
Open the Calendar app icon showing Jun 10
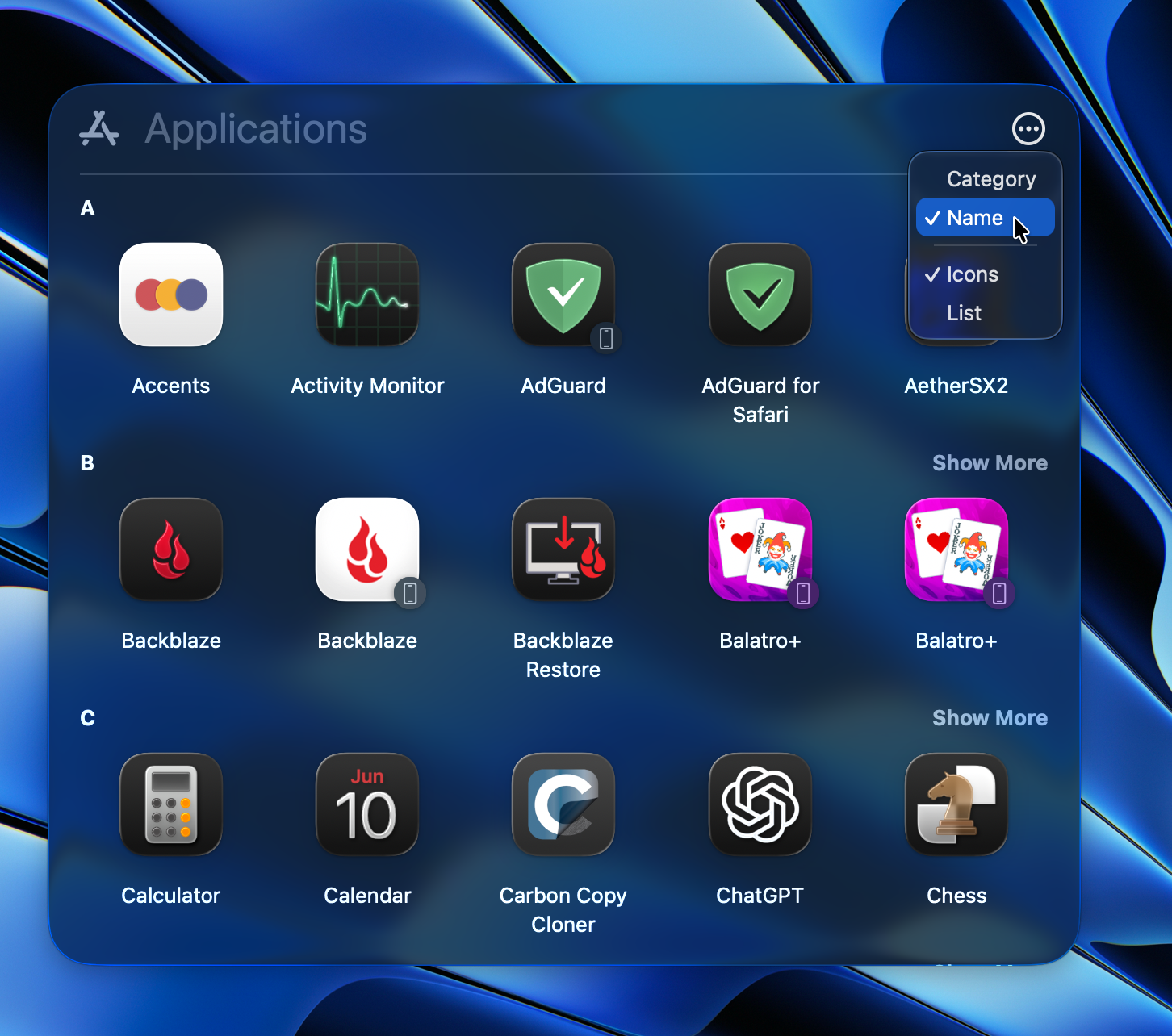367,804
